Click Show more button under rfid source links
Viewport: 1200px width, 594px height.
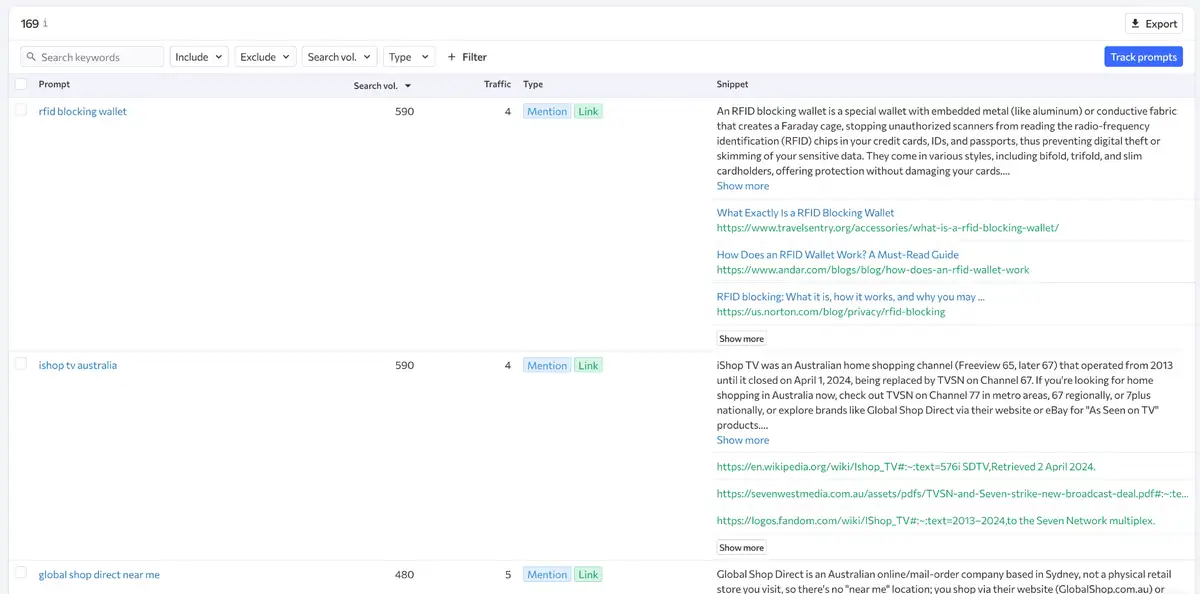pos(742,339)
